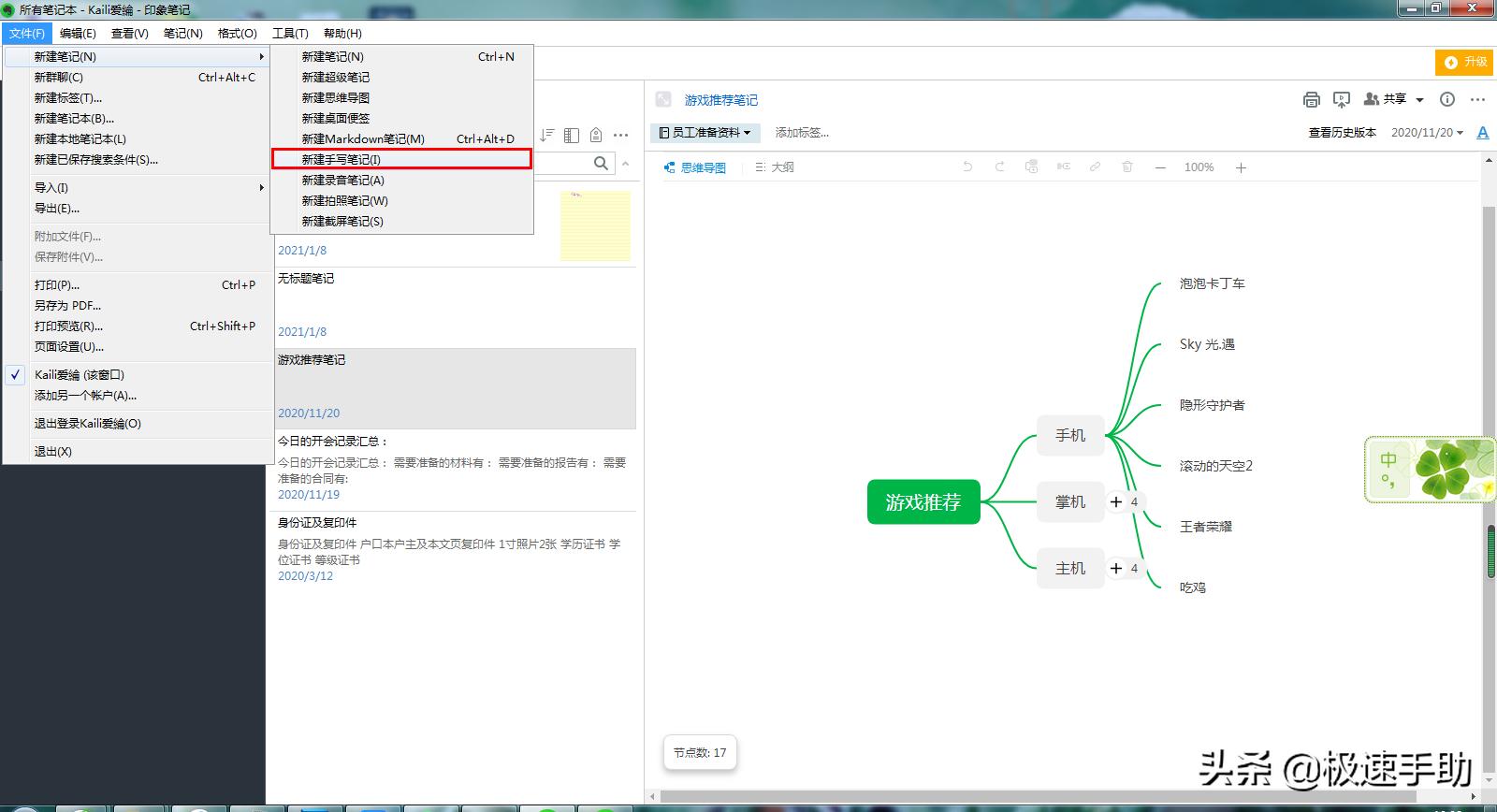Choose 新建思维导图 from submenu
Viewport: 1497px width, 812px height.
pyautogui.click(x=401, y=97)
